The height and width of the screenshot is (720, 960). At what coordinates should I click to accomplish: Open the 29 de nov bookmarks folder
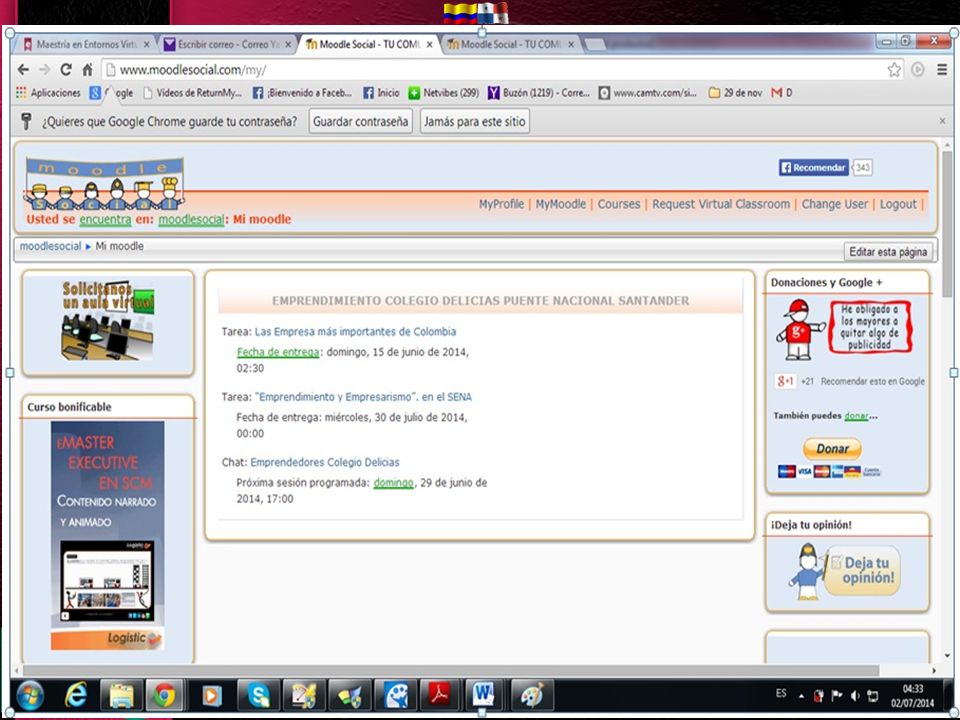tap(735, 92)
